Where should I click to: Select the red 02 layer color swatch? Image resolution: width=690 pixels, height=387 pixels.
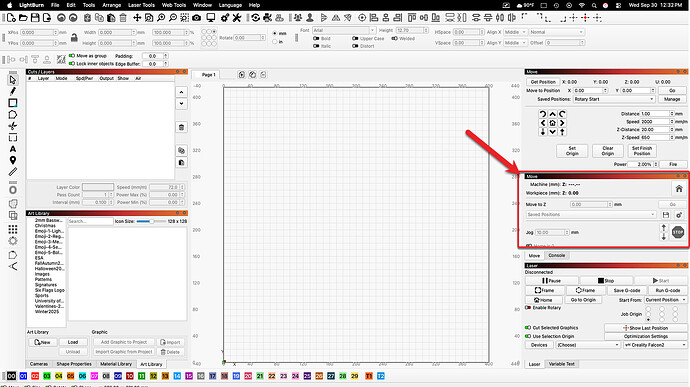pyautogui.click(x=35, y=376)
